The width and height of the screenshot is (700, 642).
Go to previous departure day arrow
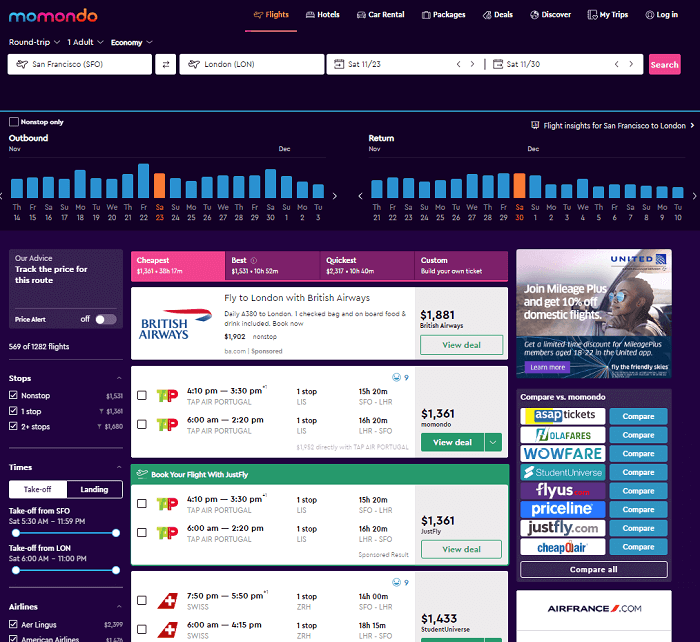(458, 64)
